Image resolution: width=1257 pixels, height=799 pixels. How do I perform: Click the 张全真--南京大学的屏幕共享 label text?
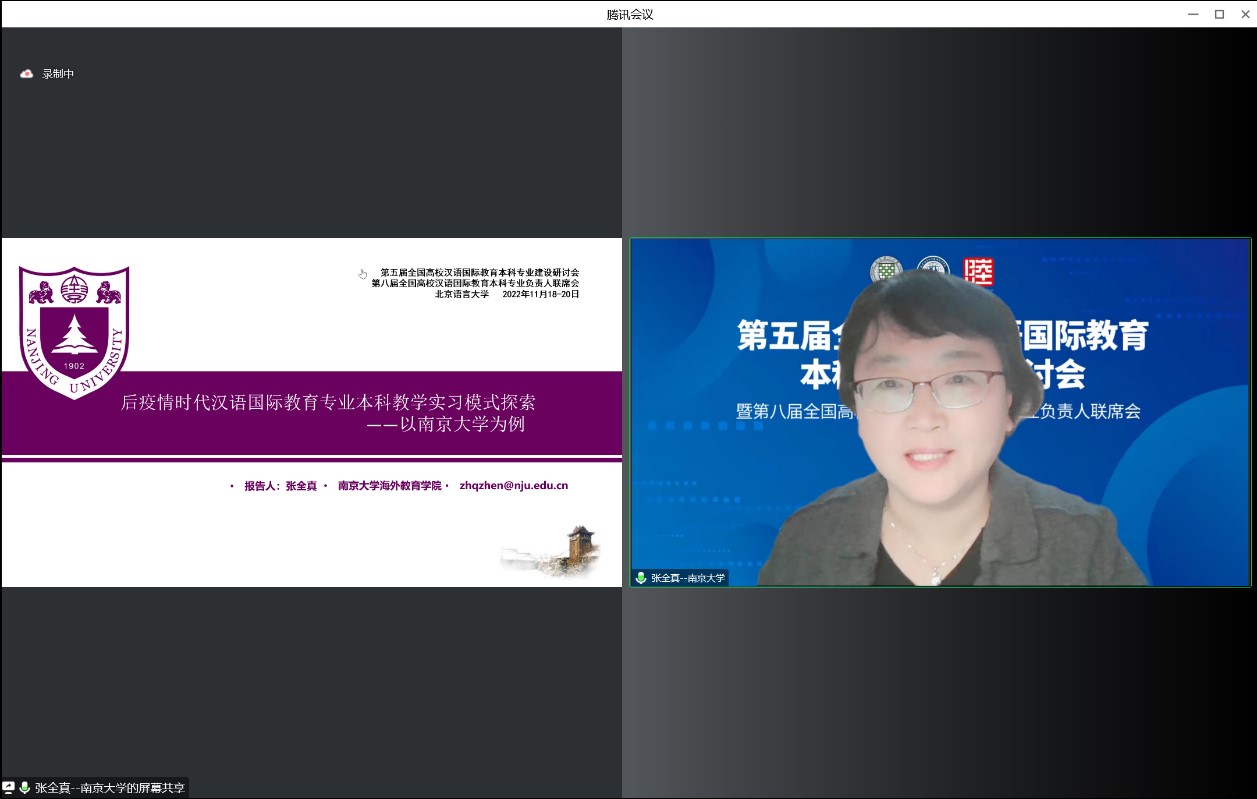pos(109,788)
